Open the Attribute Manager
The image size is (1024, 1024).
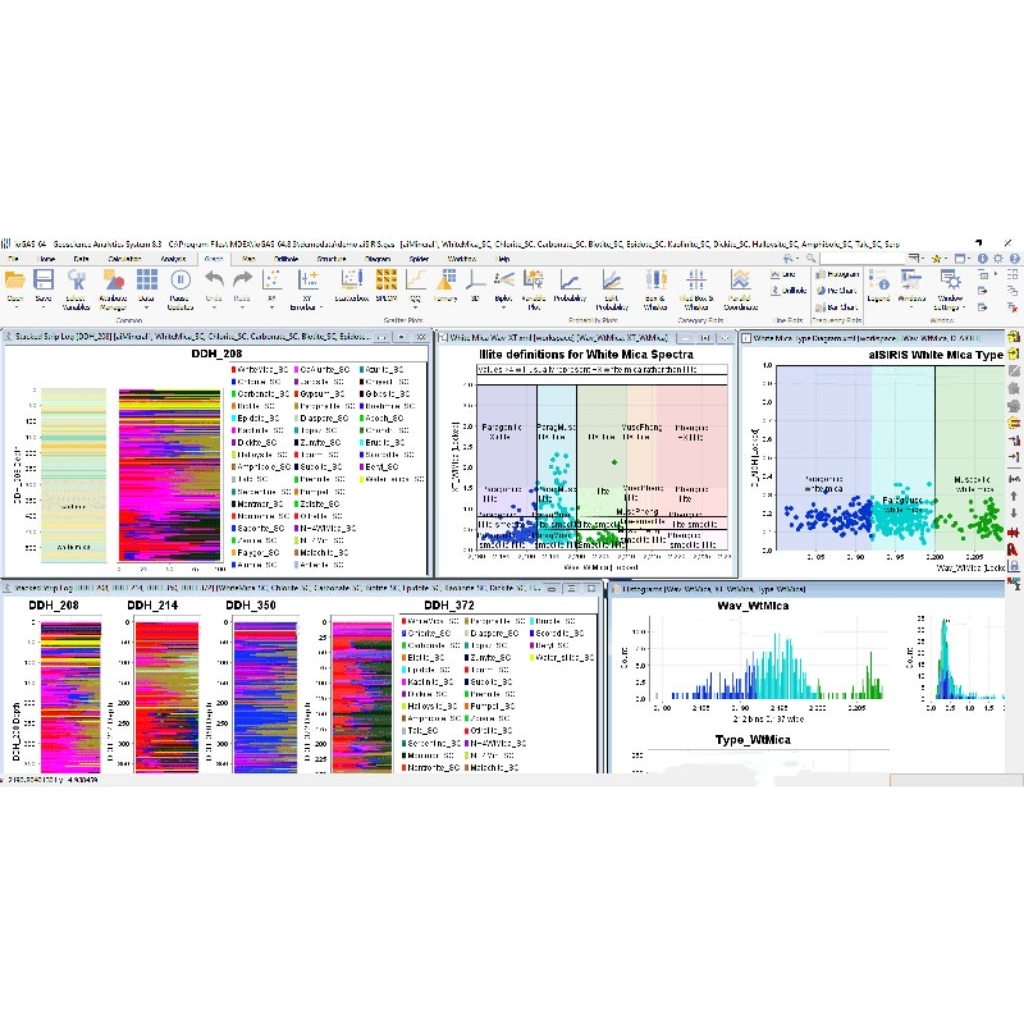[x=113, y=288]
